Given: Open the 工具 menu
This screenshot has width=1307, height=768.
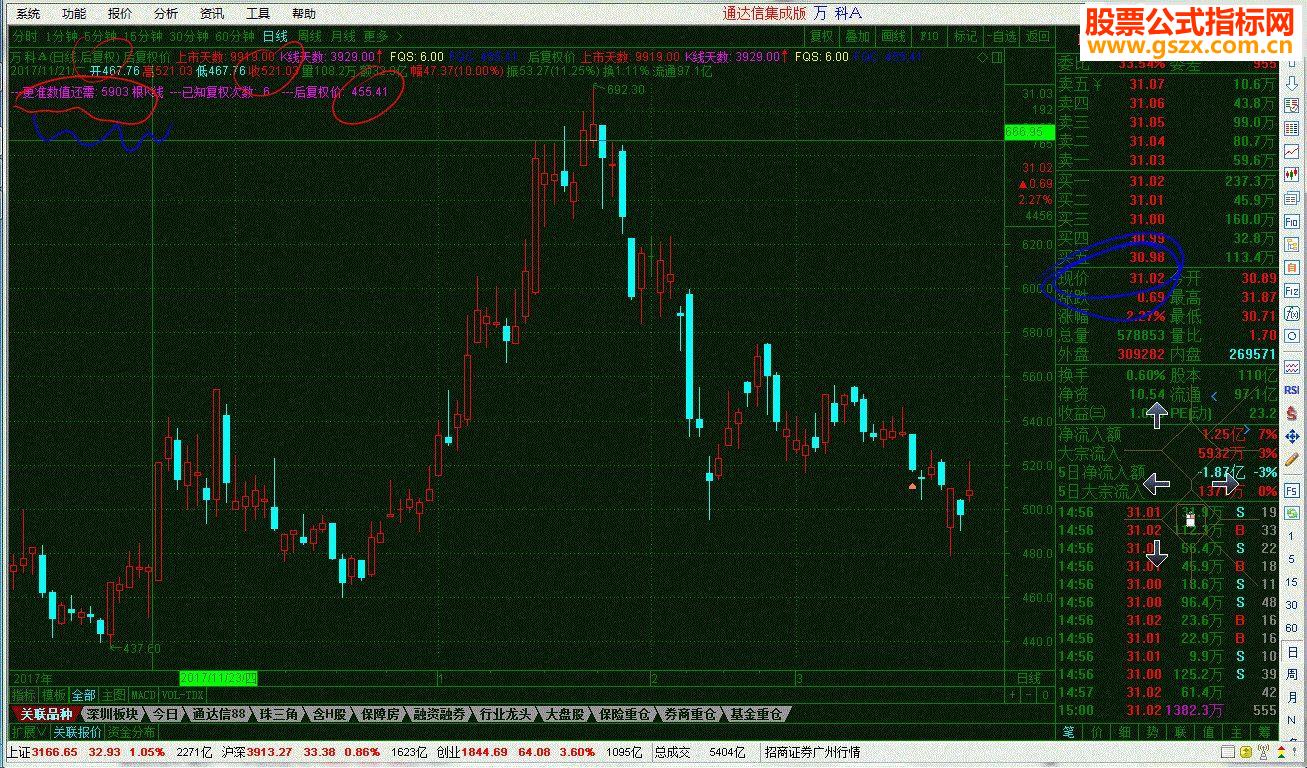Looking at the screenshot, I should [x=257, y=13].
